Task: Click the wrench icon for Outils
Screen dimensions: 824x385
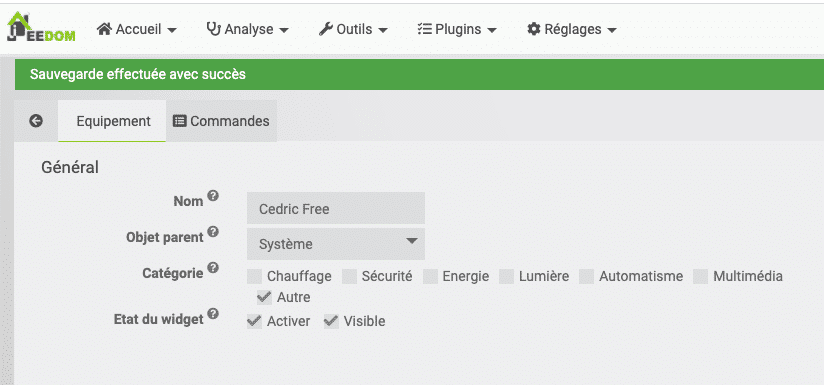Action: 326,29
